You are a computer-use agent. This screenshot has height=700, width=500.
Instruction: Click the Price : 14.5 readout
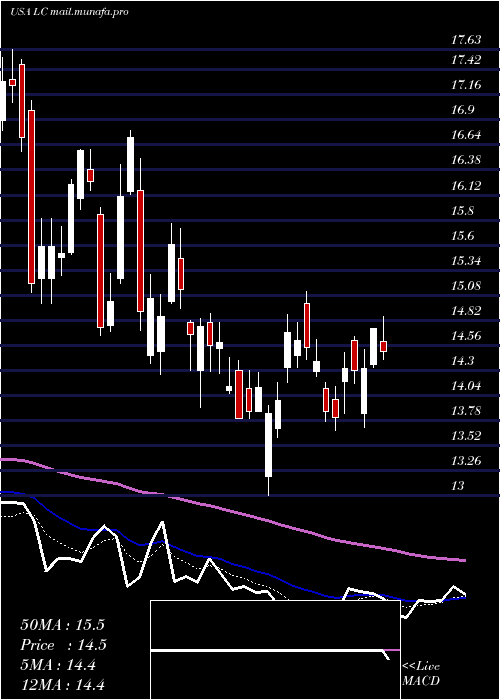coord(63,645)
